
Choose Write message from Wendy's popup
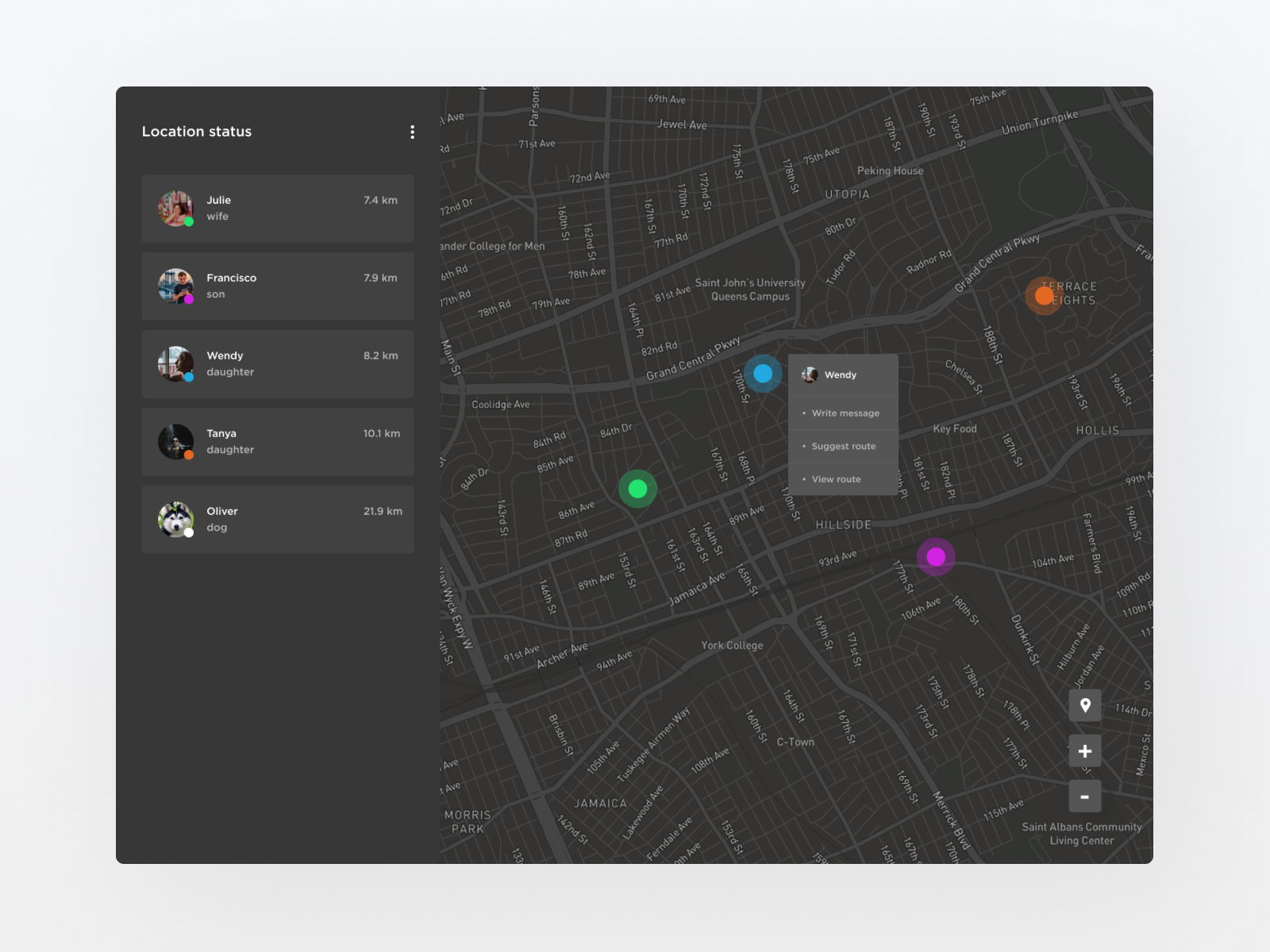click(844, 413)
